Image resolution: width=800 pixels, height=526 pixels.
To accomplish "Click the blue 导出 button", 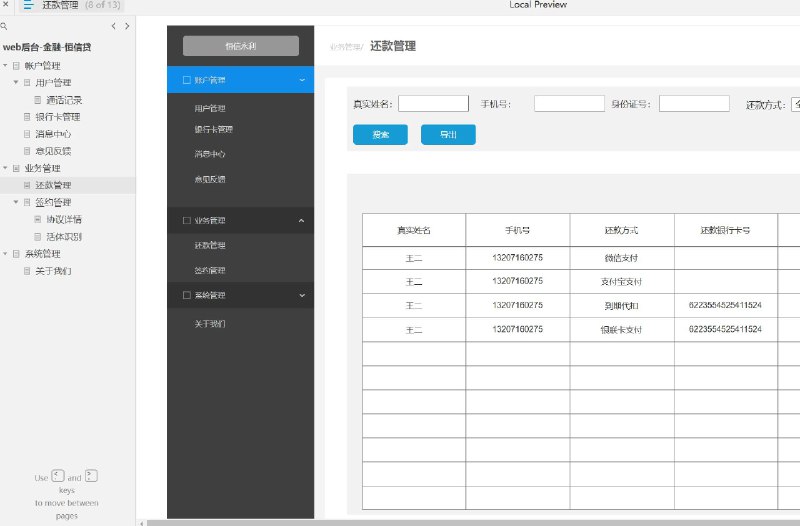I will 448,135.
